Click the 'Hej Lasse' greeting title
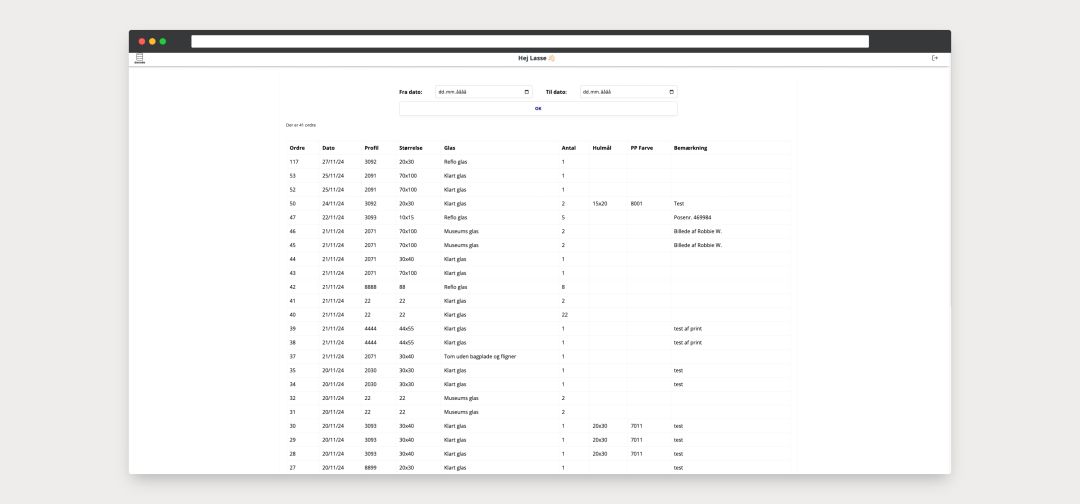 pos(536,58)
